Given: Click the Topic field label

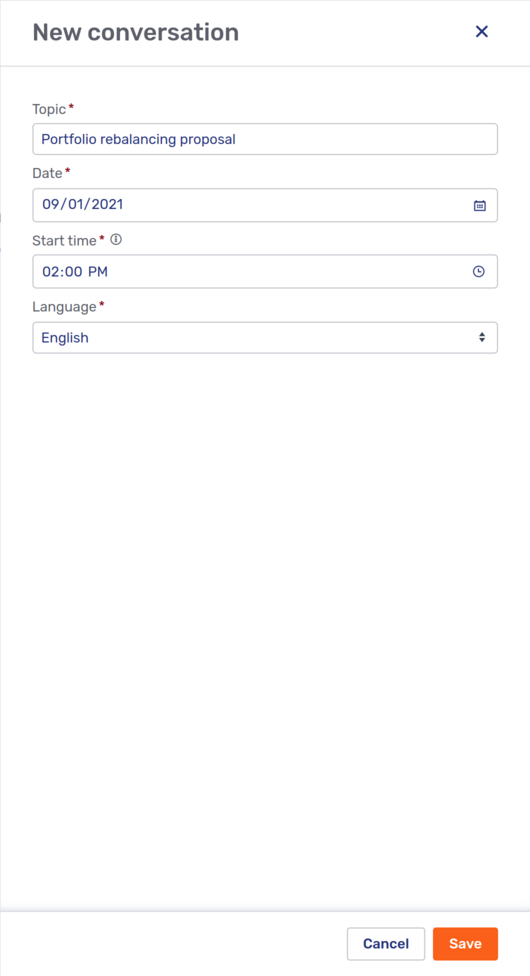Looking at the screenshot, I should pyautogui.click(x=49, y=110).
